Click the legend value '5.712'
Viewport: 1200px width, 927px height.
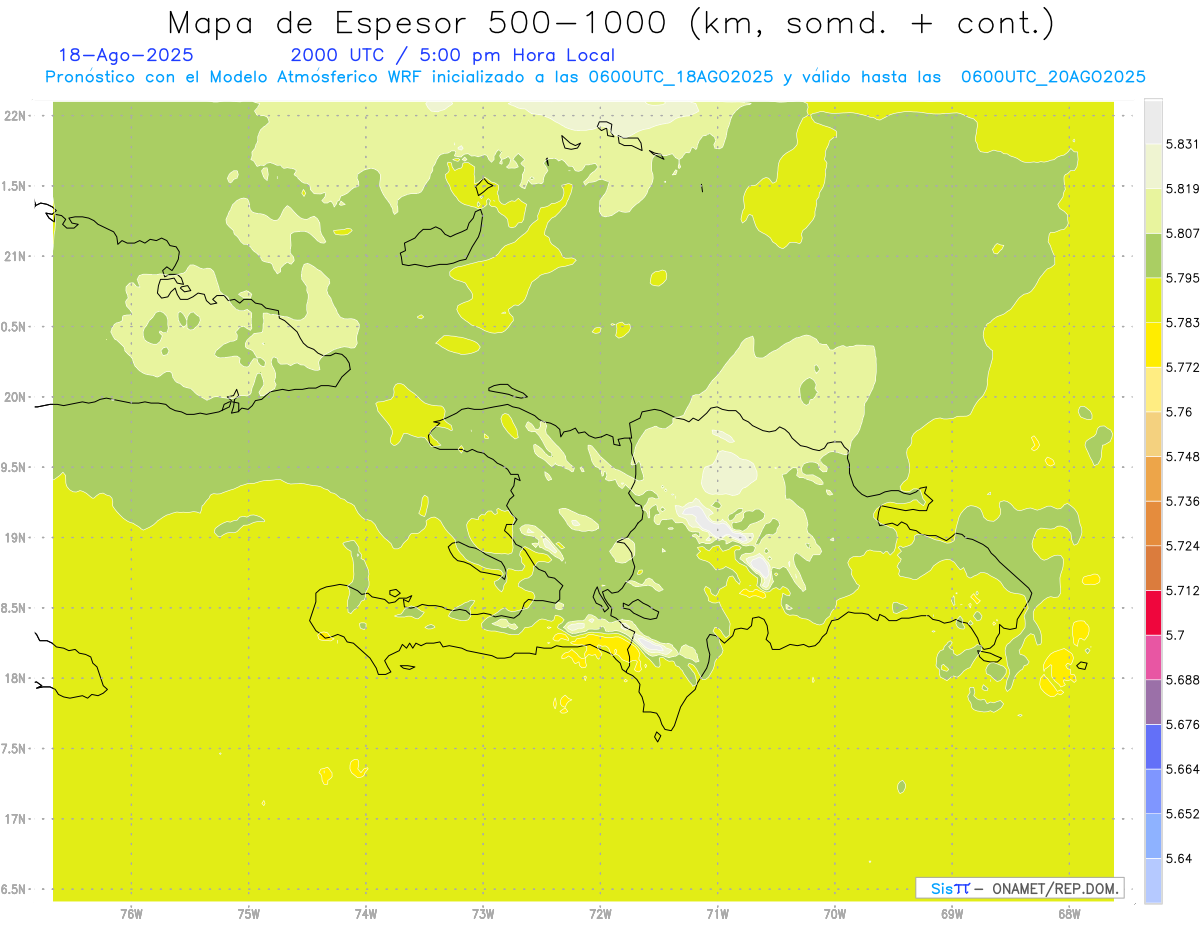coord(1182,591)
